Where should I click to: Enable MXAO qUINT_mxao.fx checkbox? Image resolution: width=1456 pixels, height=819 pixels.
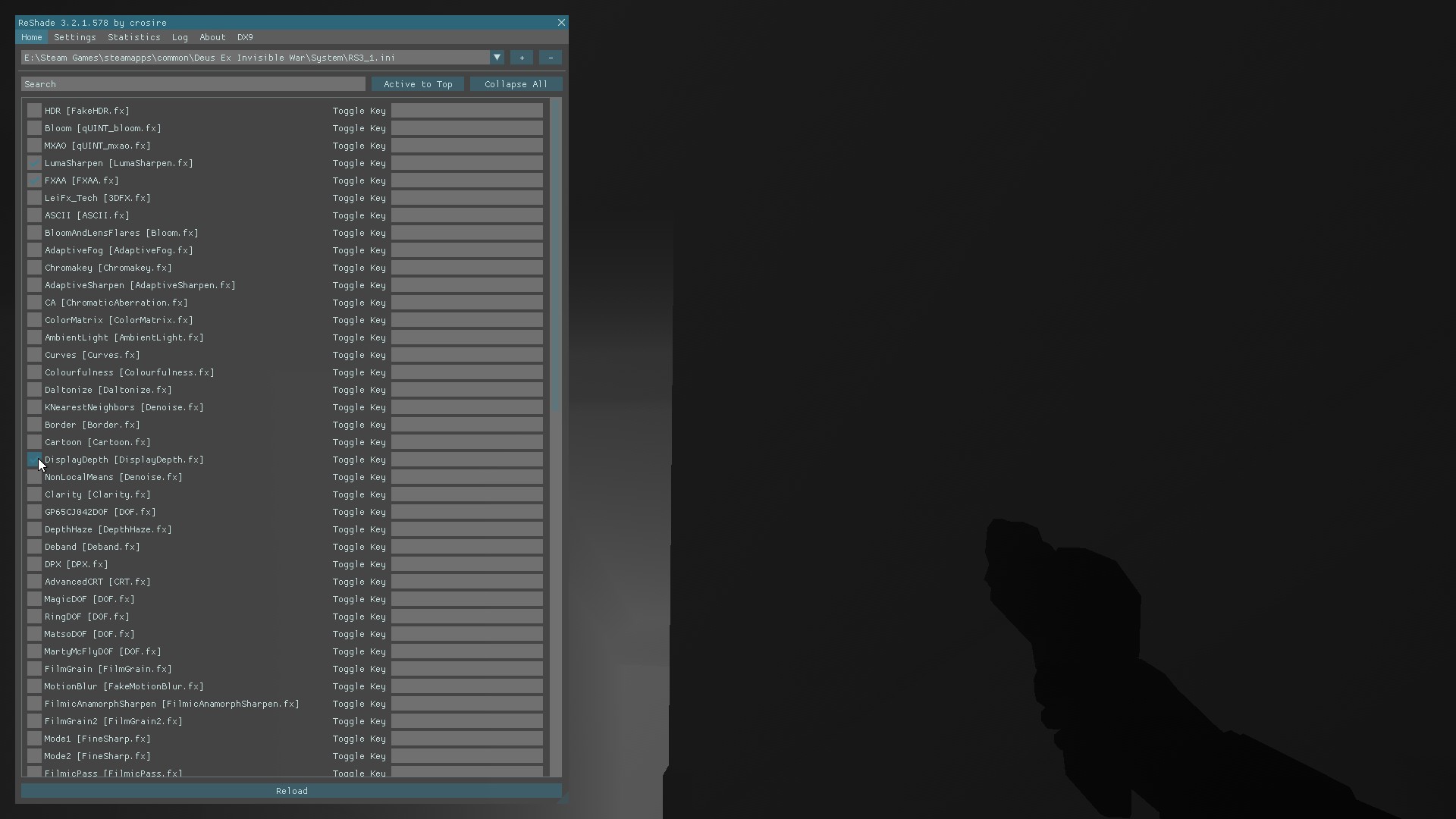[34, 146]
